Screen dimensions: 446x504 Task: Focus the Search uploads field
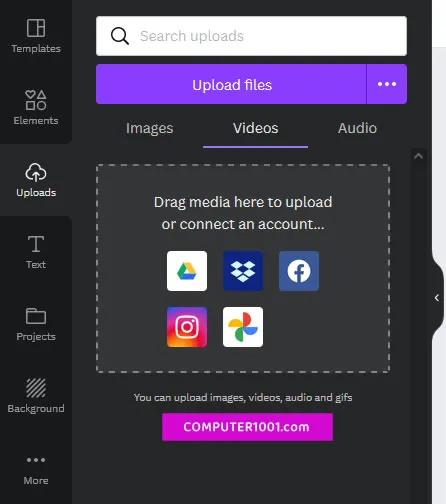tap(252, 36)
